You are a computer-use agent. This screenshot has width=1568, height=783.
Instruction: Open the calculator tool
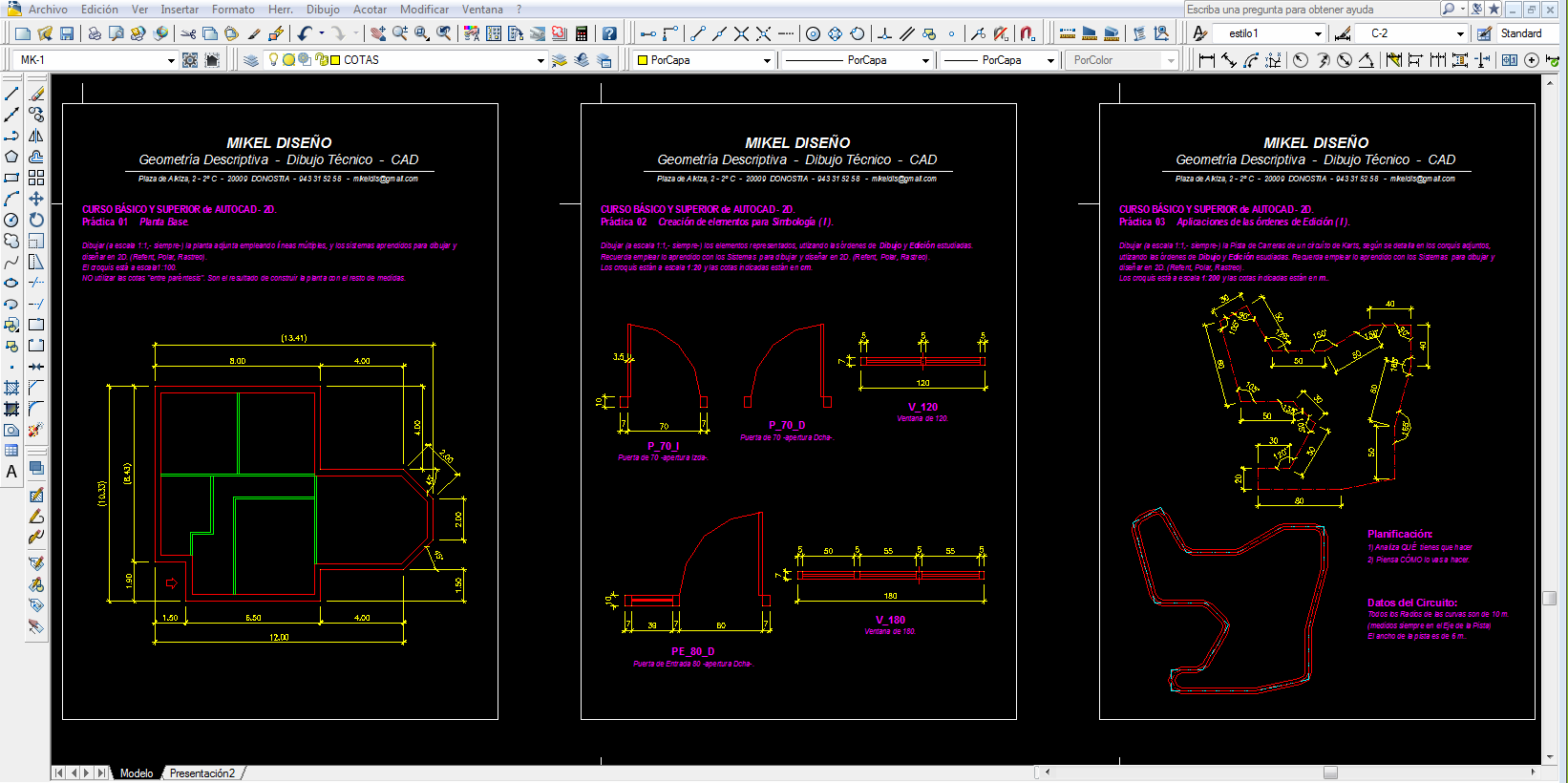582,33
